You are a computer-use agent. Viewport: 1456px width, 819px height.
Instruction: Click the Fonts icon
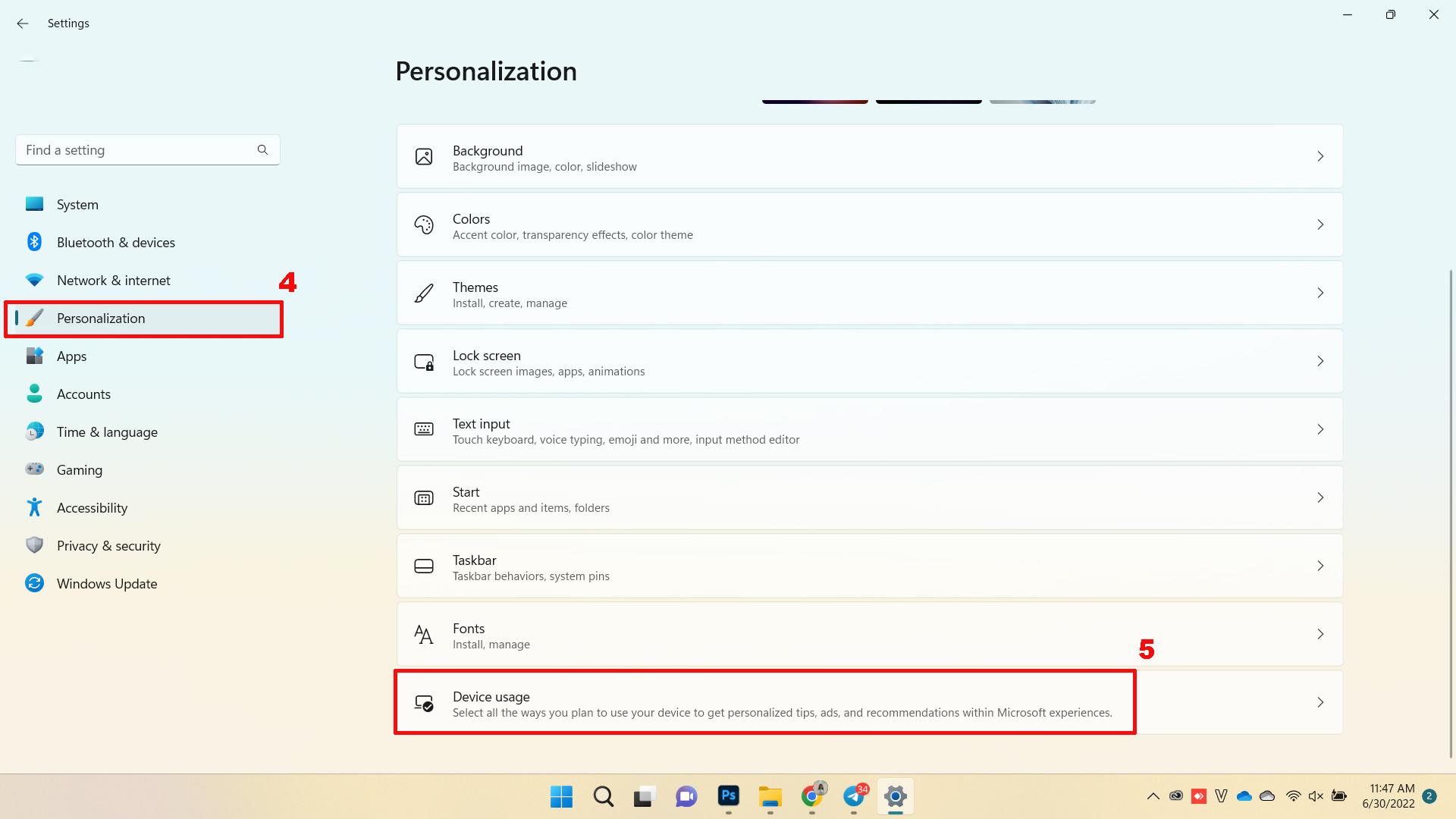(424, 635)
